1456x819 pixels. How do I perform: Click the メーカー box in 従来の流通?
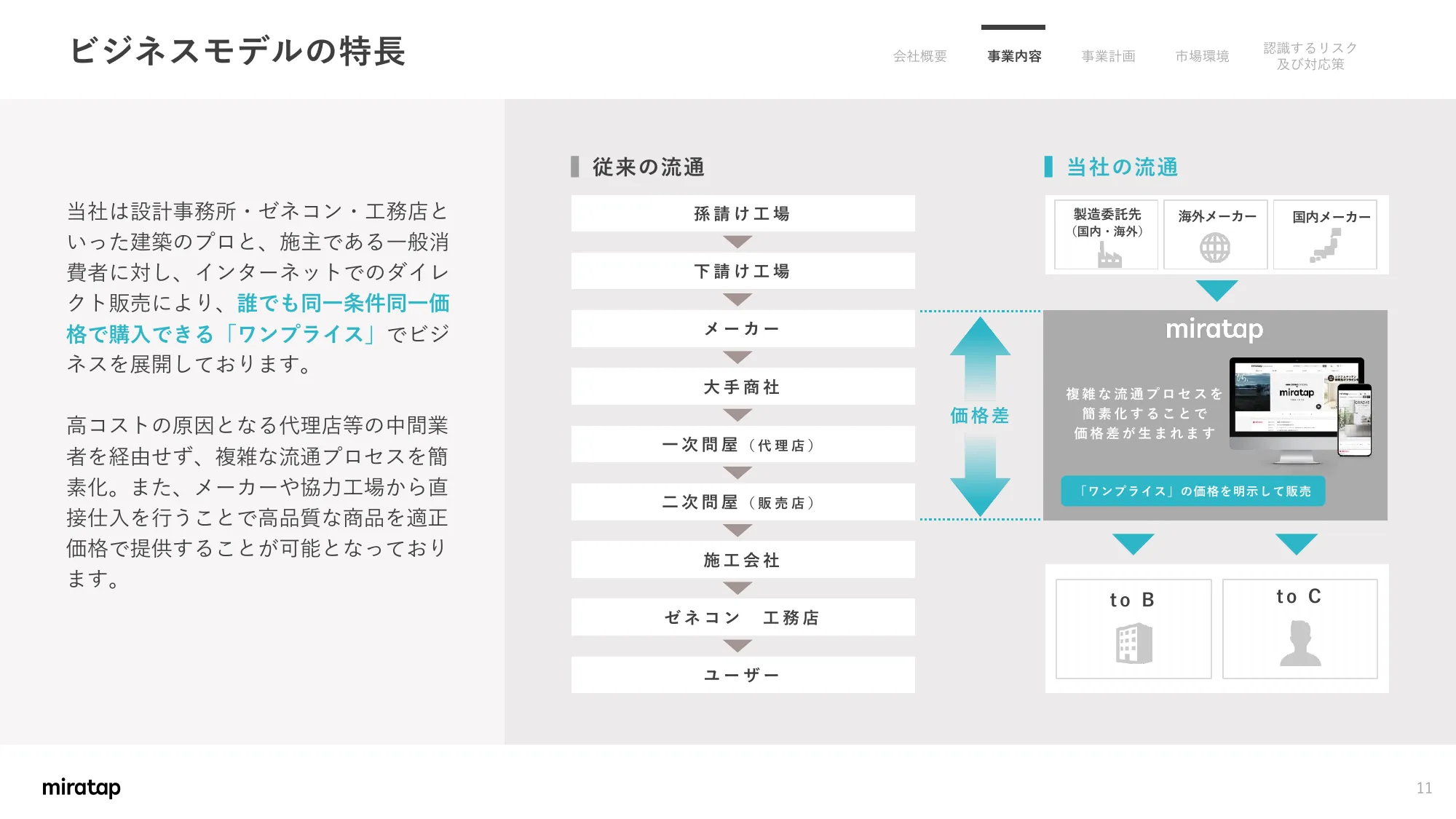[x=743, y=329]
